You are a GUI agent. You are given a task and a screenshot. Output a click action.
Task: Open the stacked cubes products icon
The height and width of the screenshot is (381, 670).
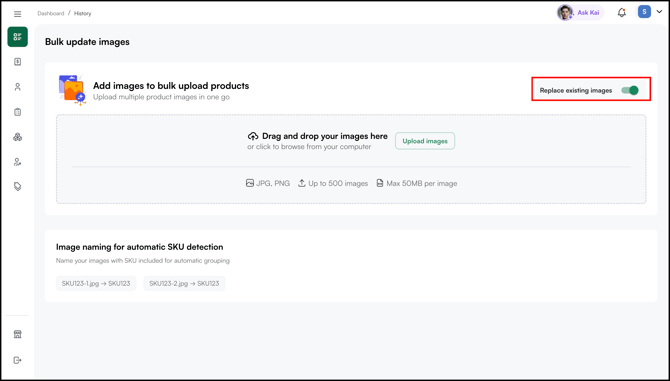click(x=18, y=137)
